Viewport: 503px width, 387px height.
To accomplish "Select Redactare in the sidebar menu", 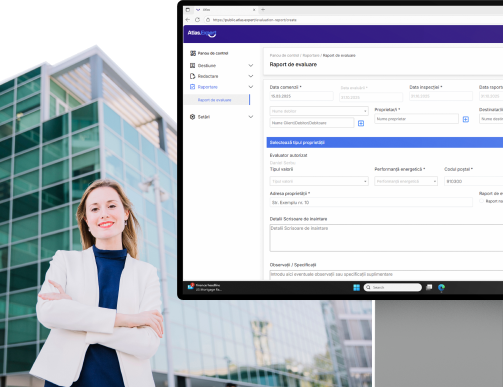I will pos(208,76).
